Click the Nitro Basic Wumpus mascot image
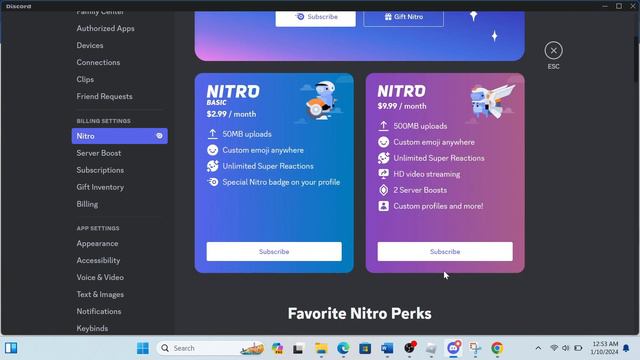640x360 pixels. (321, 100)
